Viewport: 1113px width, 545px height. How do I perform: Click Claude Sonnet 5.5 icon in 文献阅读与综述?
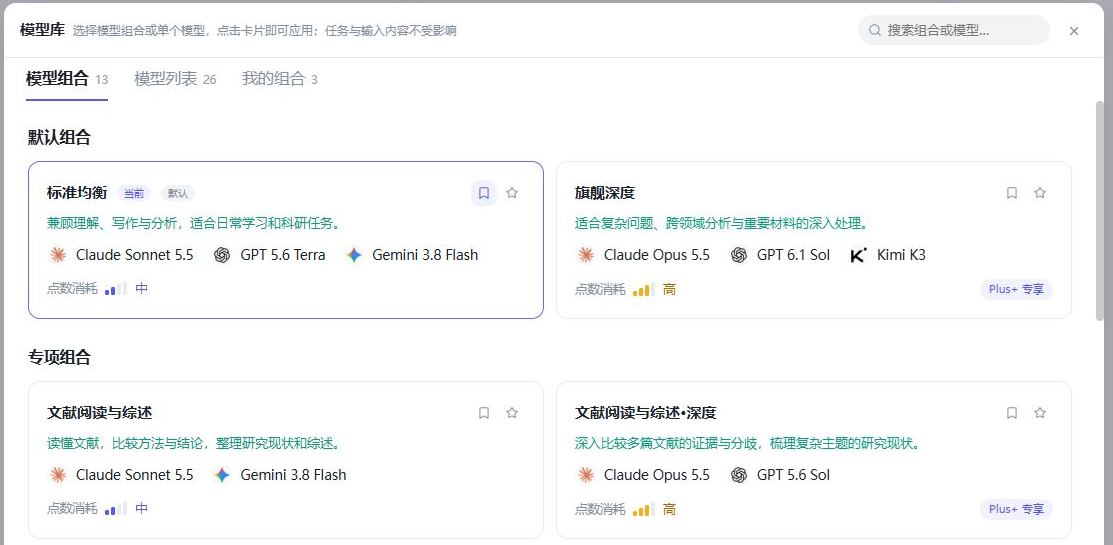[57, 475]
